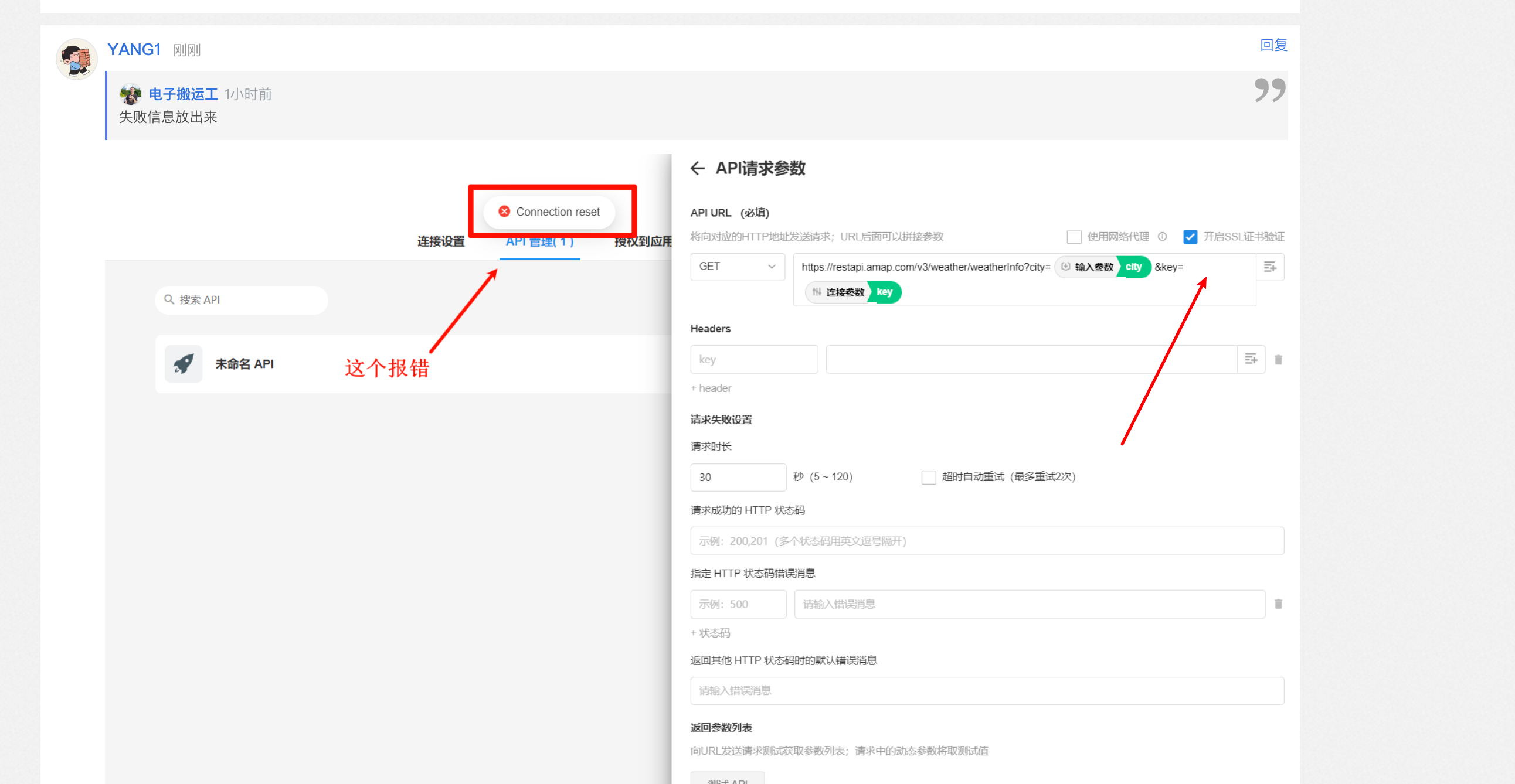Switch to the 连接设置 tab

440,241
